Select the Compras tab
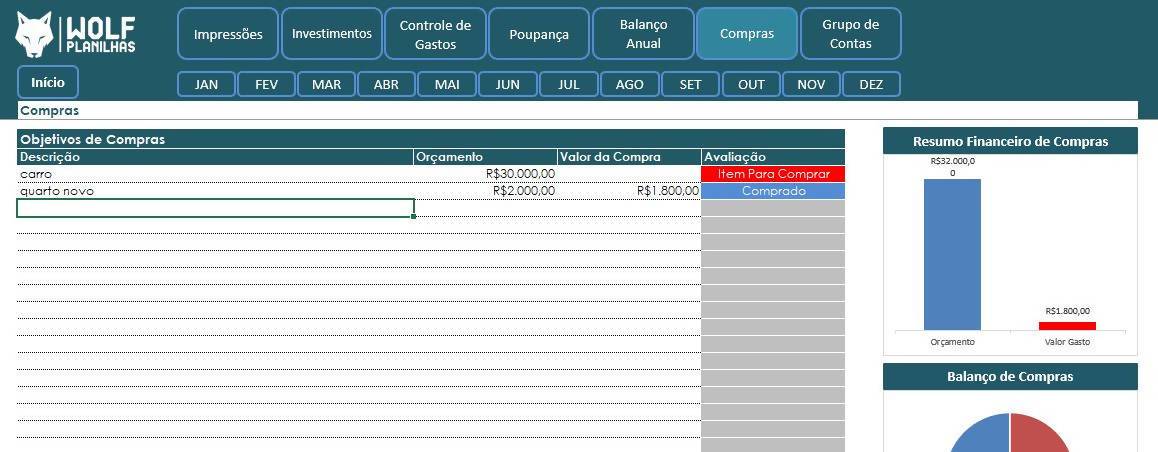The width and height of the screenshot is (1158, 452). click(747, 34)
